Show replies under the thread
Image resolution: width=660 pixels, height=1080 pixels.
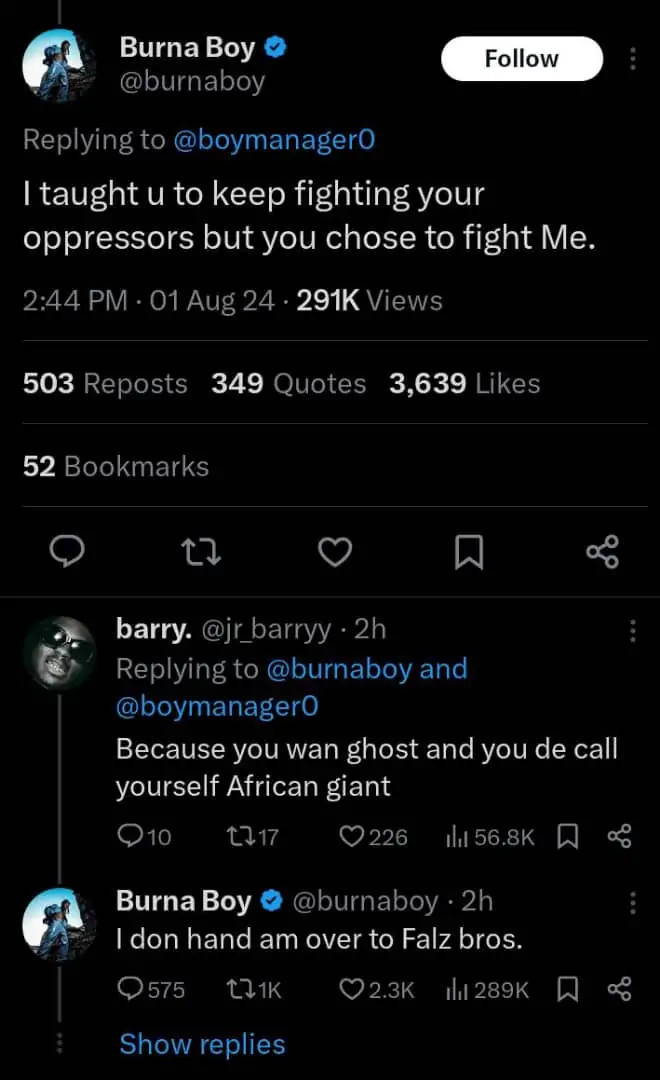(202, 1045)
